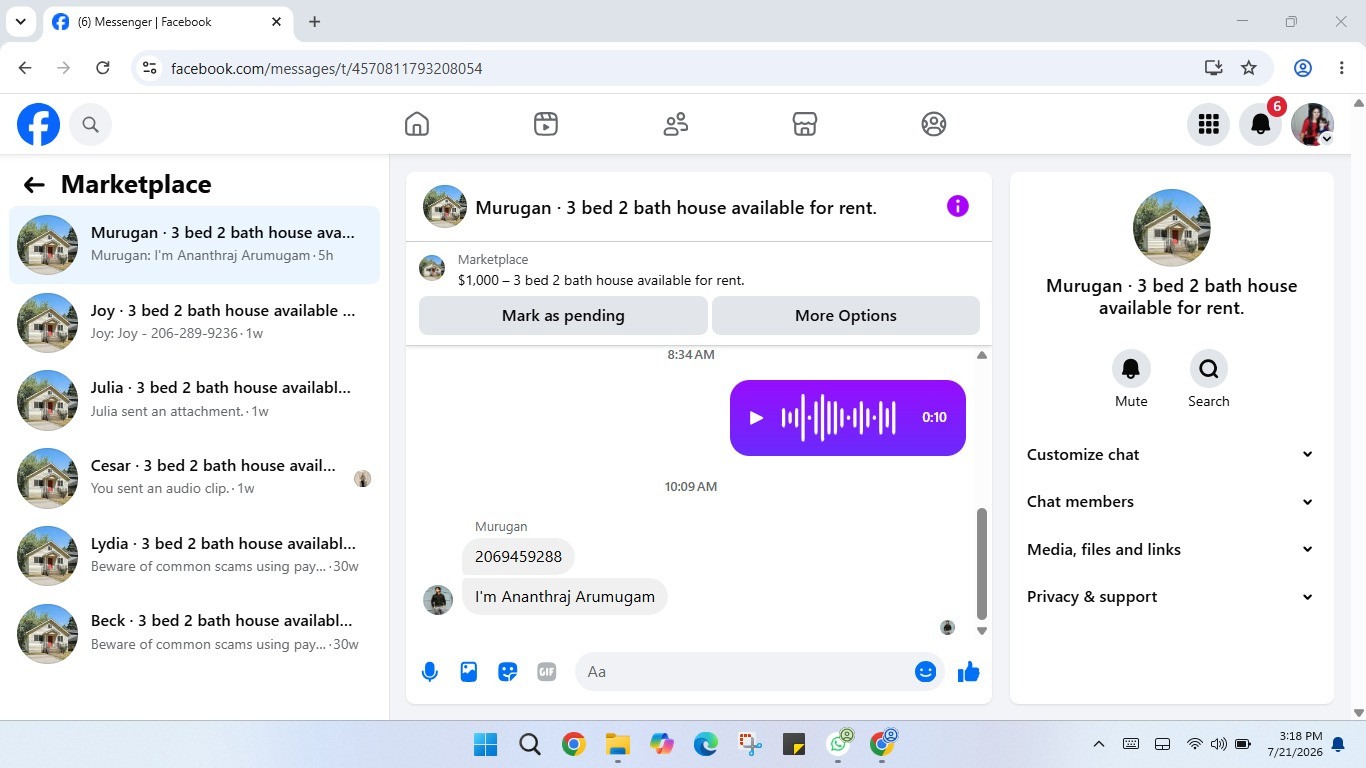The height and width of the screenshot is (768, 1366).
Task: Expand the Customize chat section
Action: [1171, 454]
